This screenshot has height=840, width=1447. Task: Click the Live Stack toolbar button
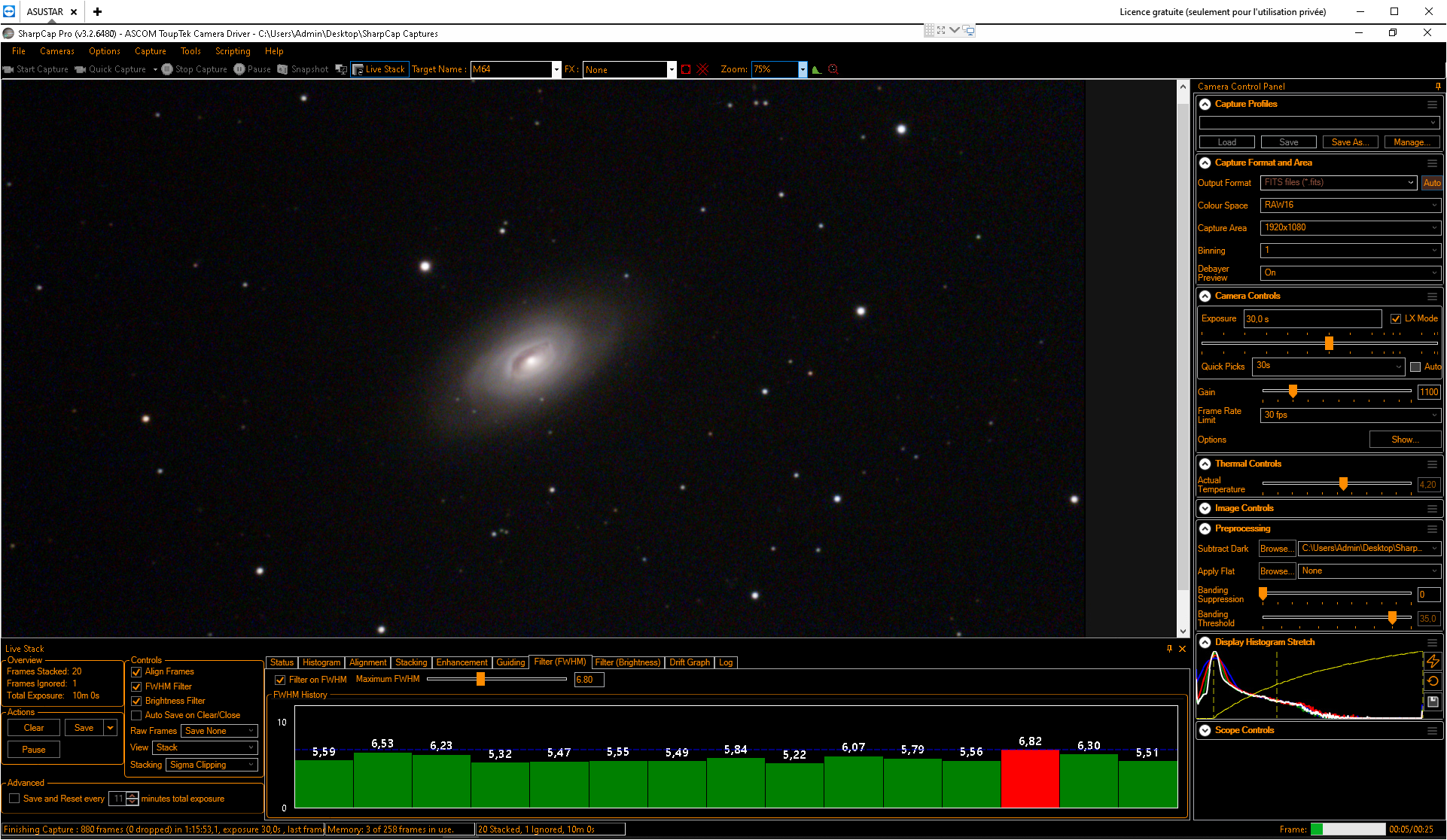(x=379, y=69)
